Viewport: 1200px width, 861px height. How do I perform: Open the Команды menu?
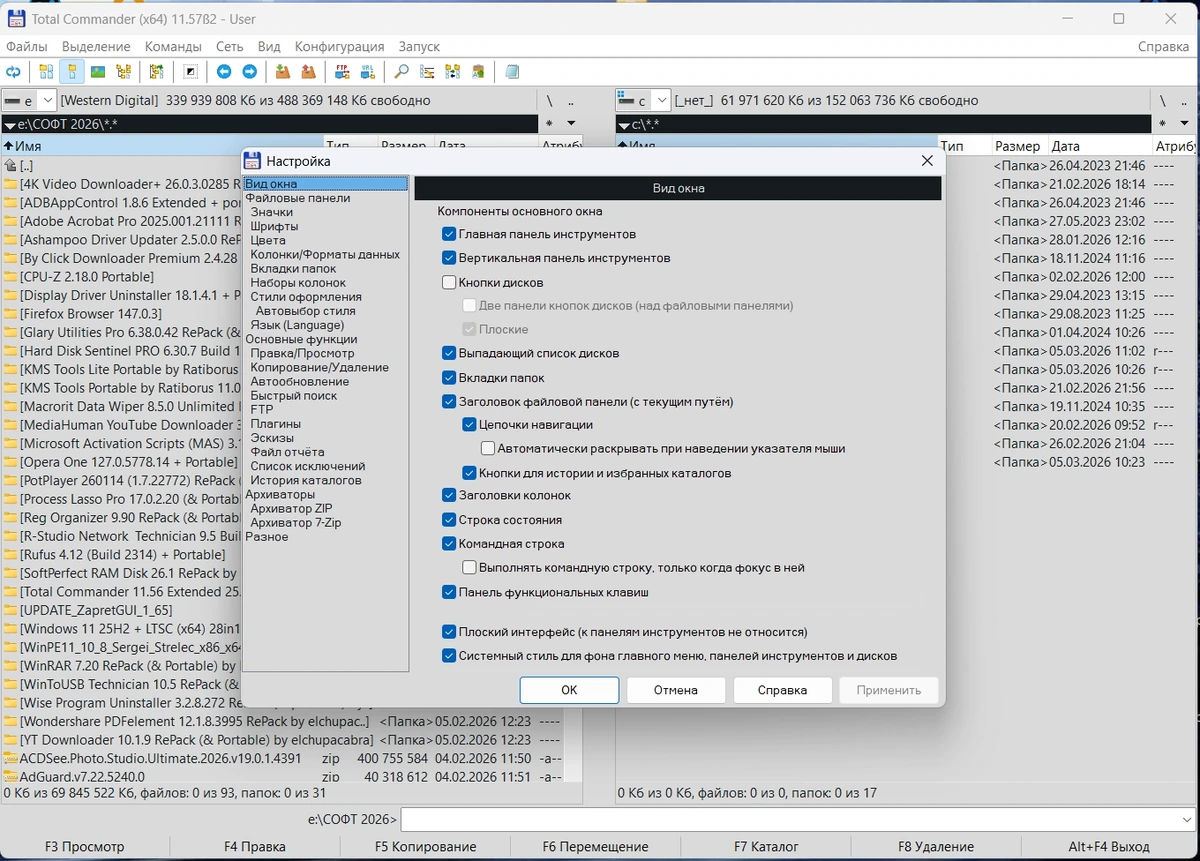[173, 46]
